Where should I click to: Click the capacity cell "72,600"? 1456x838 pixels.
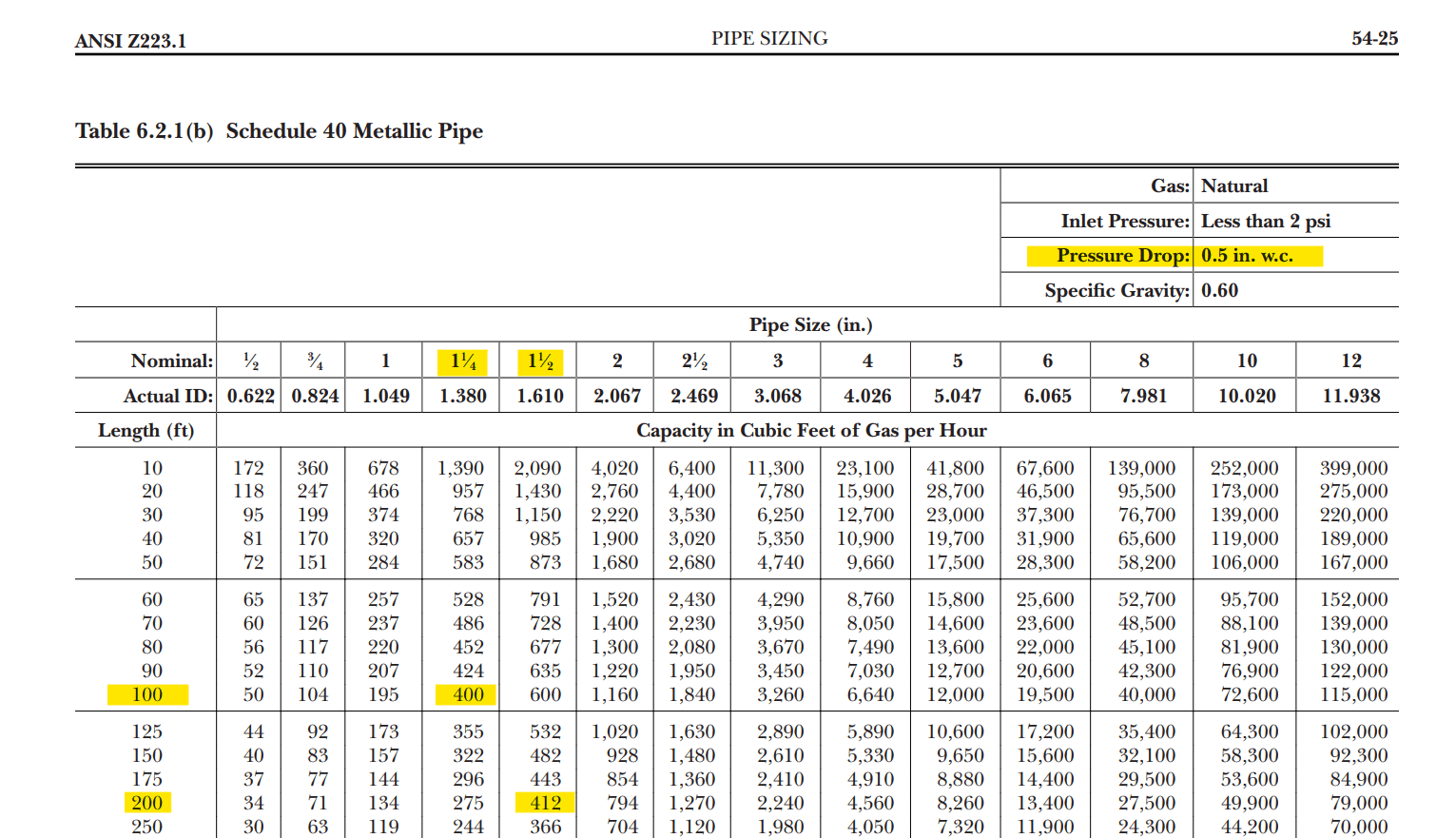click(x=1250, y=694)
